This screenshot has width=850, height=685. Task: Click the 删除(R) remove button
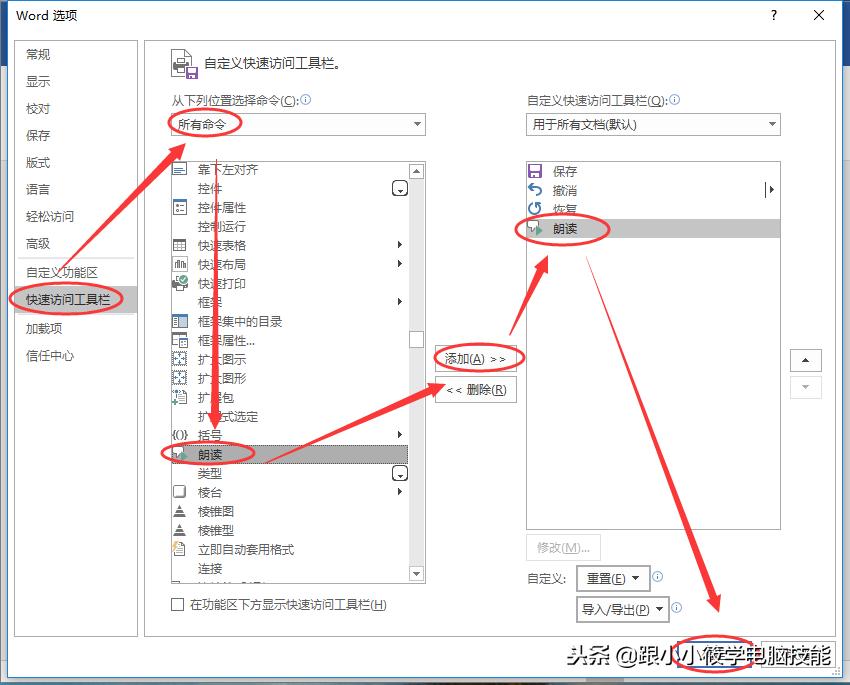(474, 390)
